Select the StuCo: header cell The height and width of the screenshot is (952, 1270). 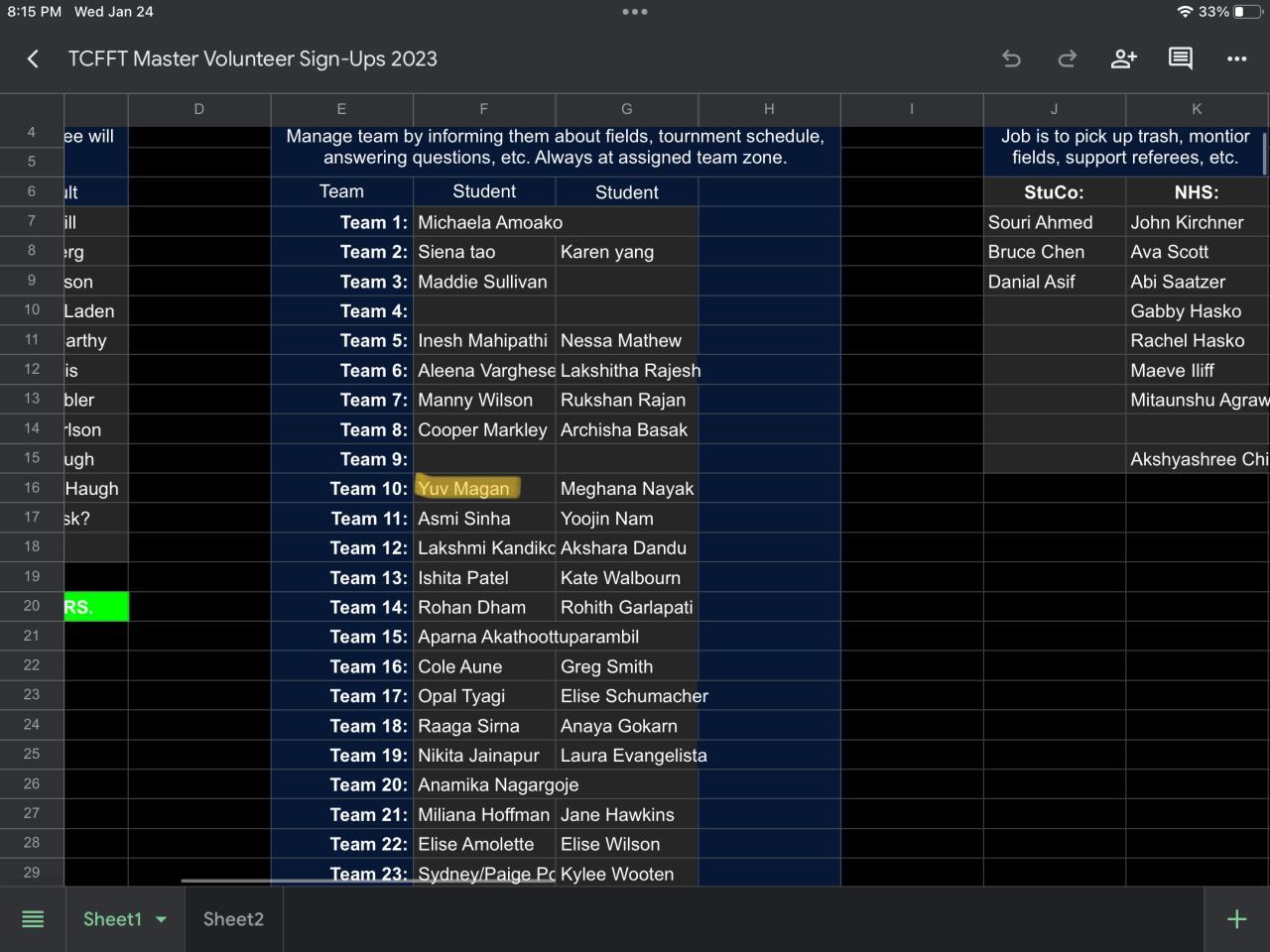[x=1054, y=192]
